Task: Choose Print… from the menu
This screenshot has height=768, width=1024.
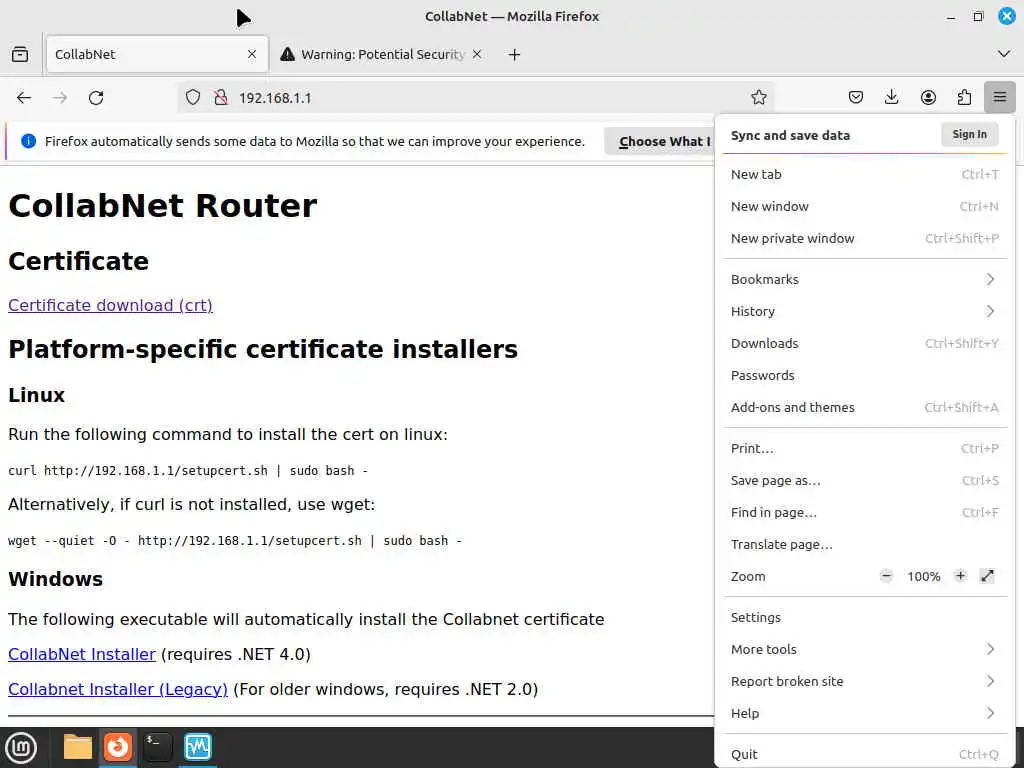Action: click(x=865, y=449)
